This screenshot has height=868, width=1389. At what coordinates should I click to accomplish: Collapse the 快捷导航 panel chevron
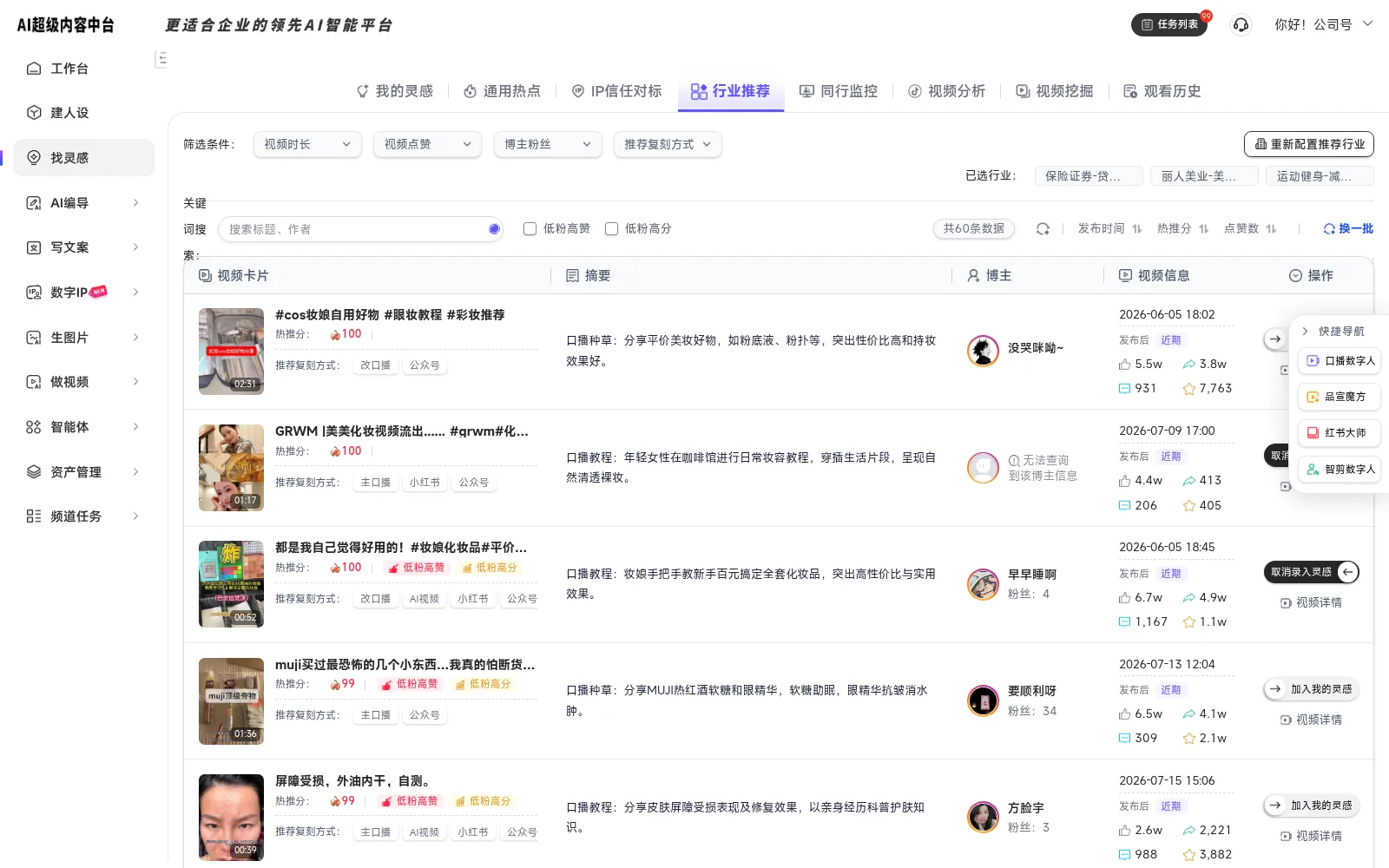[1305, 332]
